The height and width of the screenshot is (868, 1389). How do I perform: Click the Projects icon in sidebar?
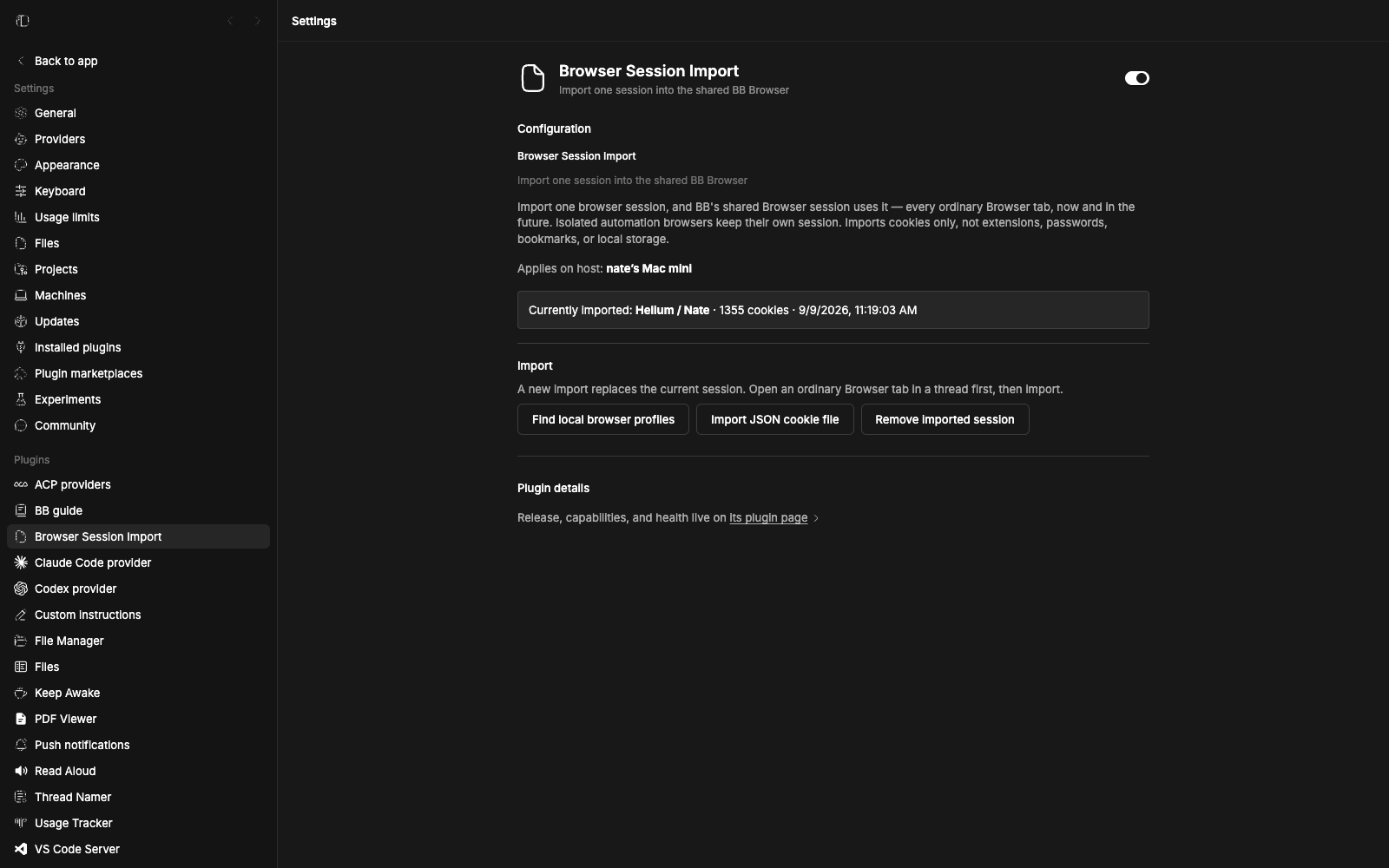(x=21, y=269)
